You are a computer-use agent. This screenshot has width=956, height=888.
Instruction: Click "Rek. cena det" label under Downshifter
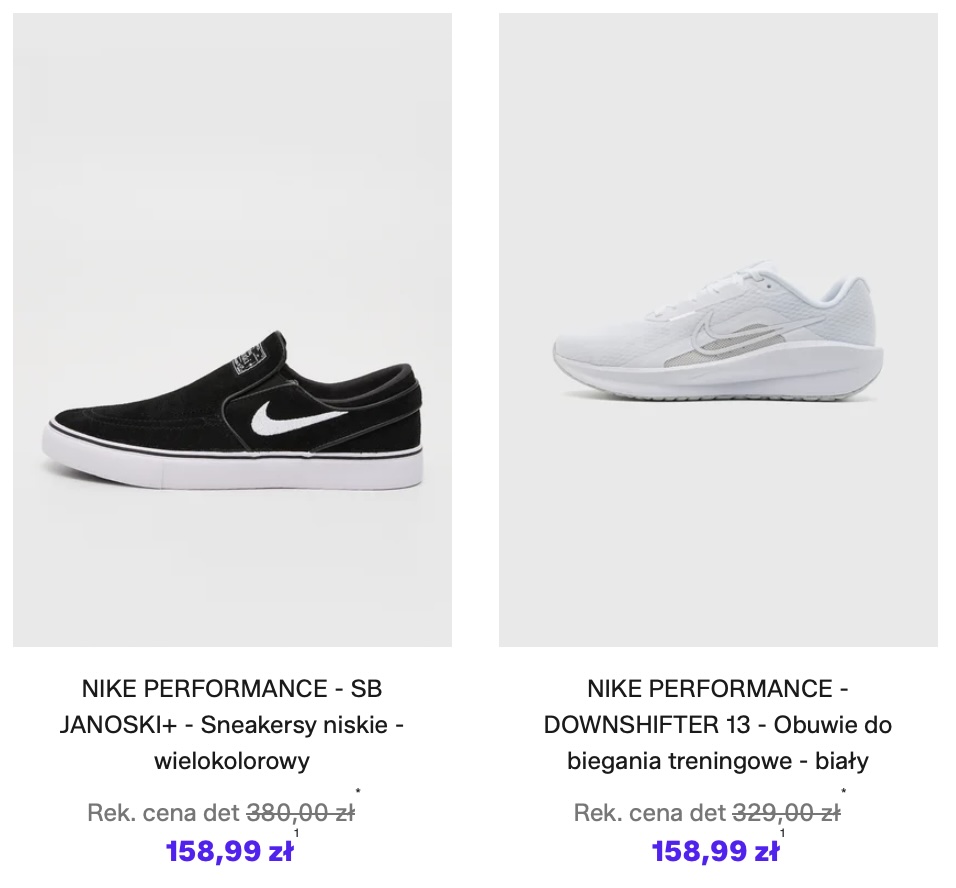click(650, 813)
